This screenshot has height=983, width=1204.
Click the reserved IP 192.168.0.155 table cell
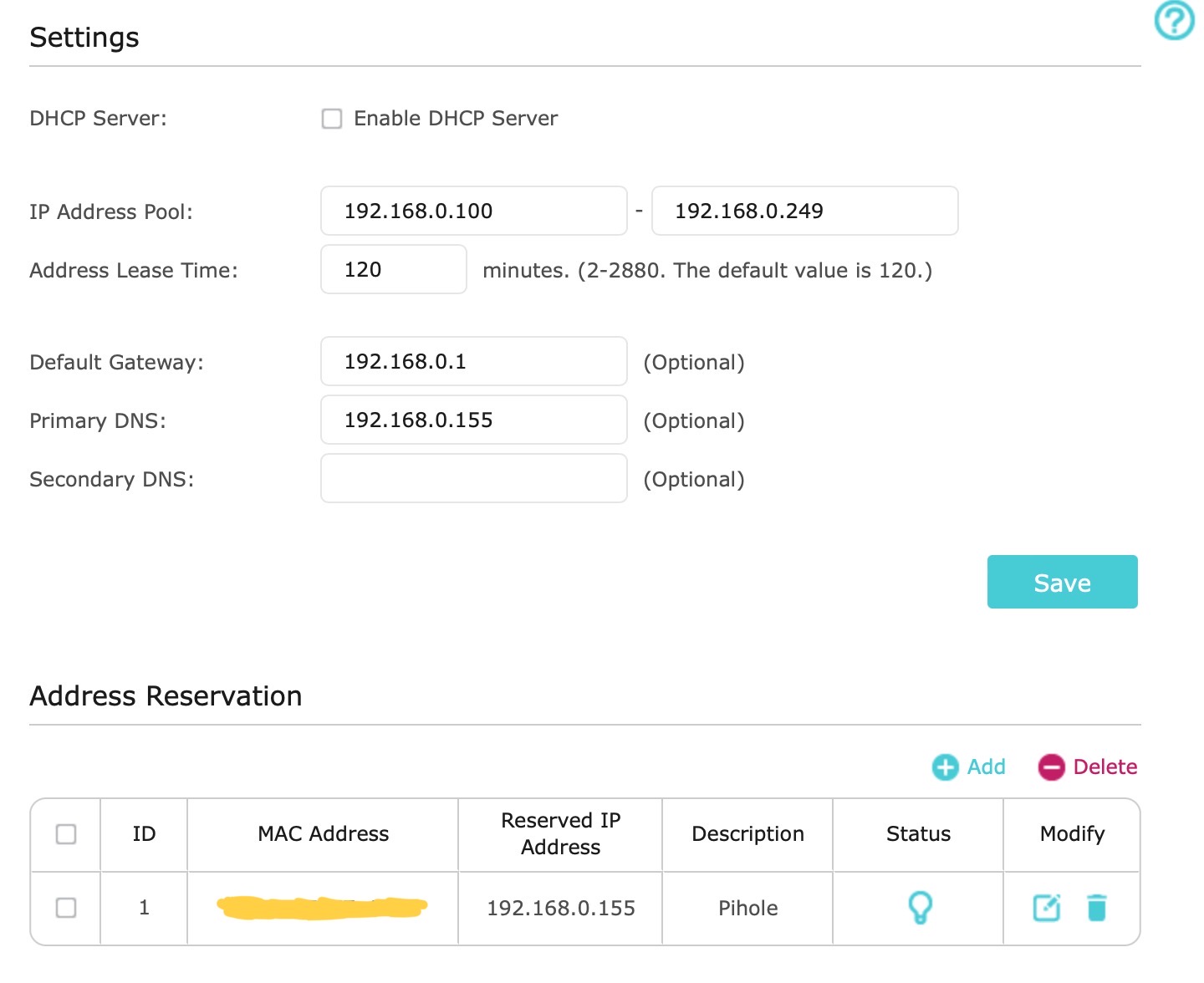[560, 909]
